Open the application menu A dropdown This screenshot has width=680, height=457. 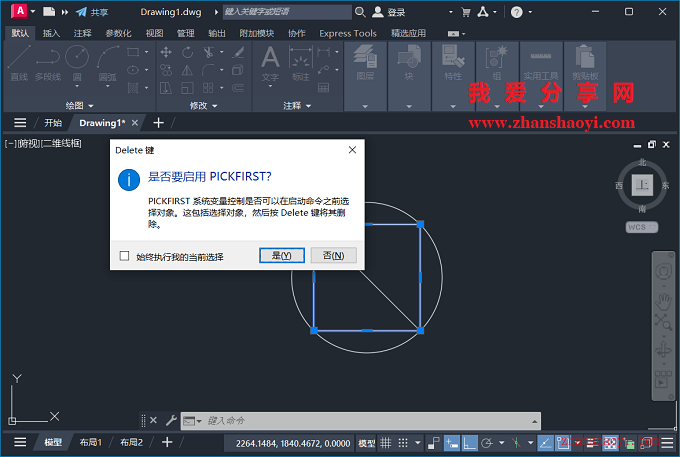[33, 11]
